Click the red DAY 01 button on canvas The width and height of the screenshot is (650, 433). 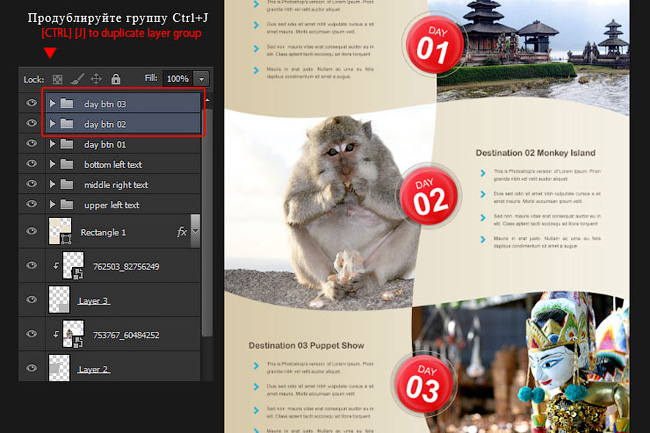click(434, 44)
